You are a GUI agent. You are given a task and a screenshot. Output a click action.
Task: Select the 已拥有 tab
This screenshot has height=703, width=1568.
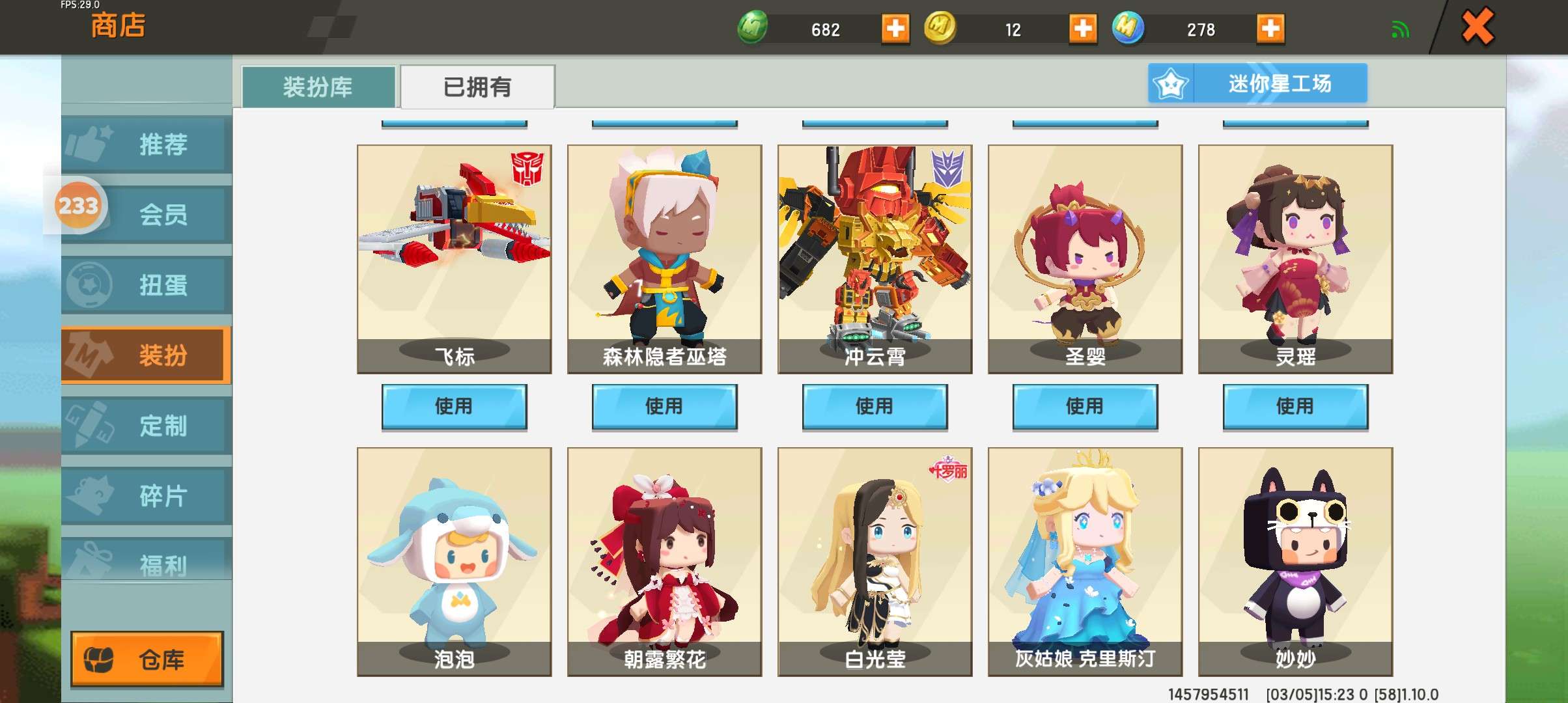477,87
